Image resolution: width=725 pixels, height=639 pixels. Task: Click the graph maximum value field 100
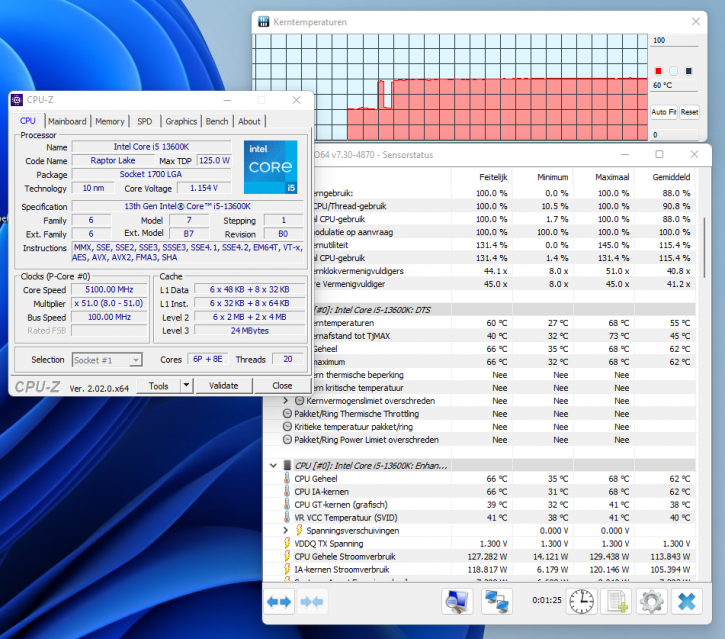674,40
